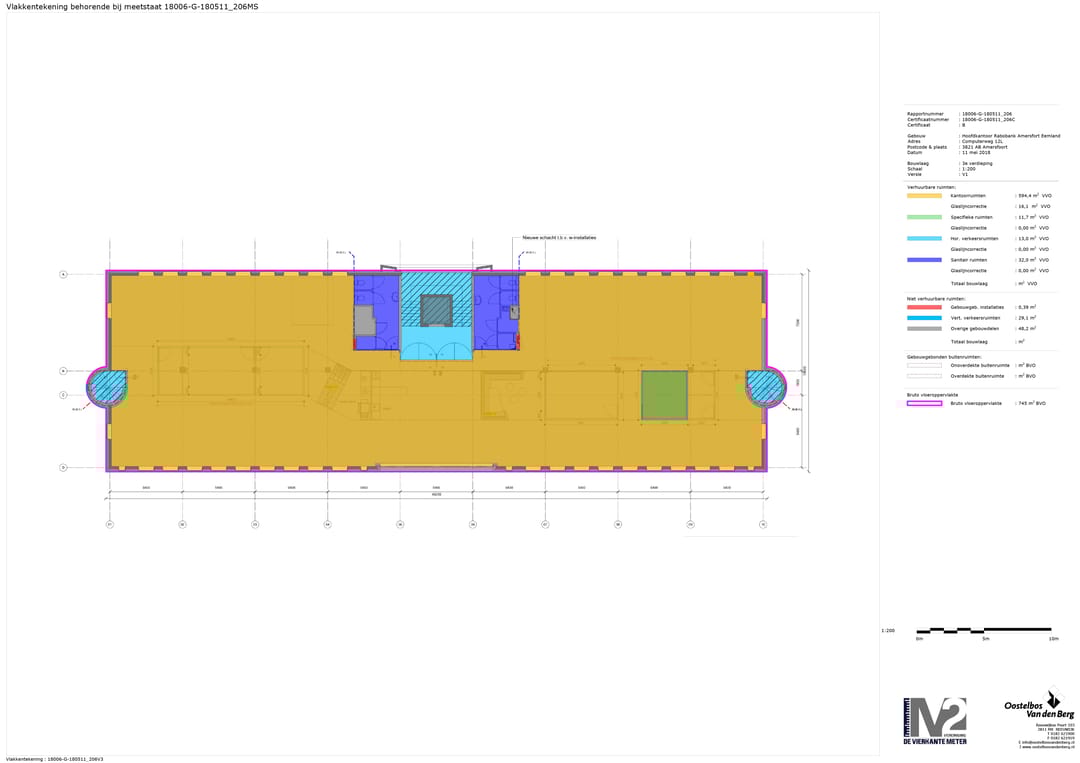Viewport: 1080px width, 763px height.
Task: Select the grey hatched elevator shaft in core
Action: click(x=436, y=310)
